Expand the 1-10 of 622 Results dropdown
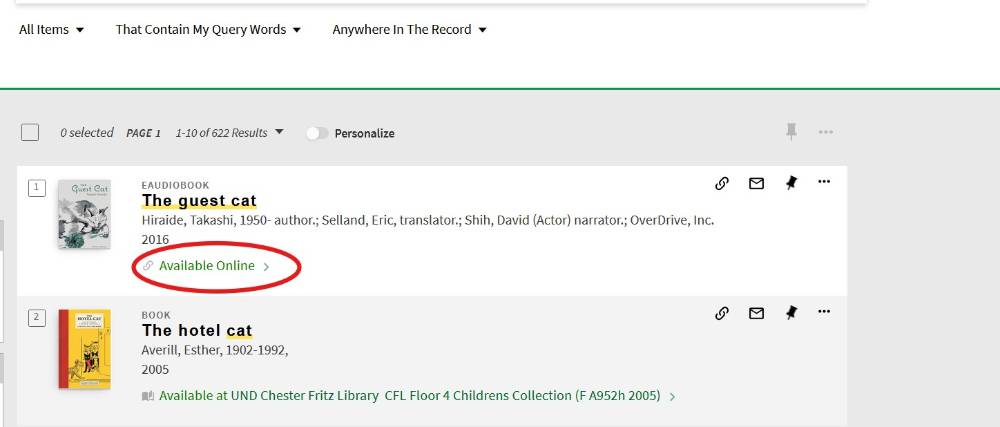The height and width of the screenshot is (427, 1000). (229, 133)
